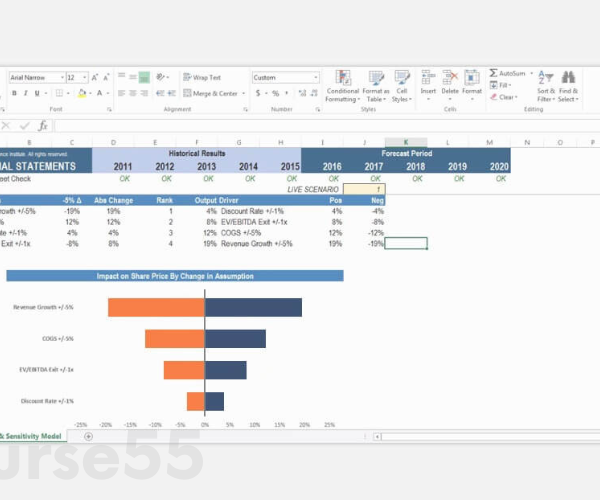This screenshot has height=500, width=600.
Task: Open the Fill menu
Action: [x=501, y=85]
